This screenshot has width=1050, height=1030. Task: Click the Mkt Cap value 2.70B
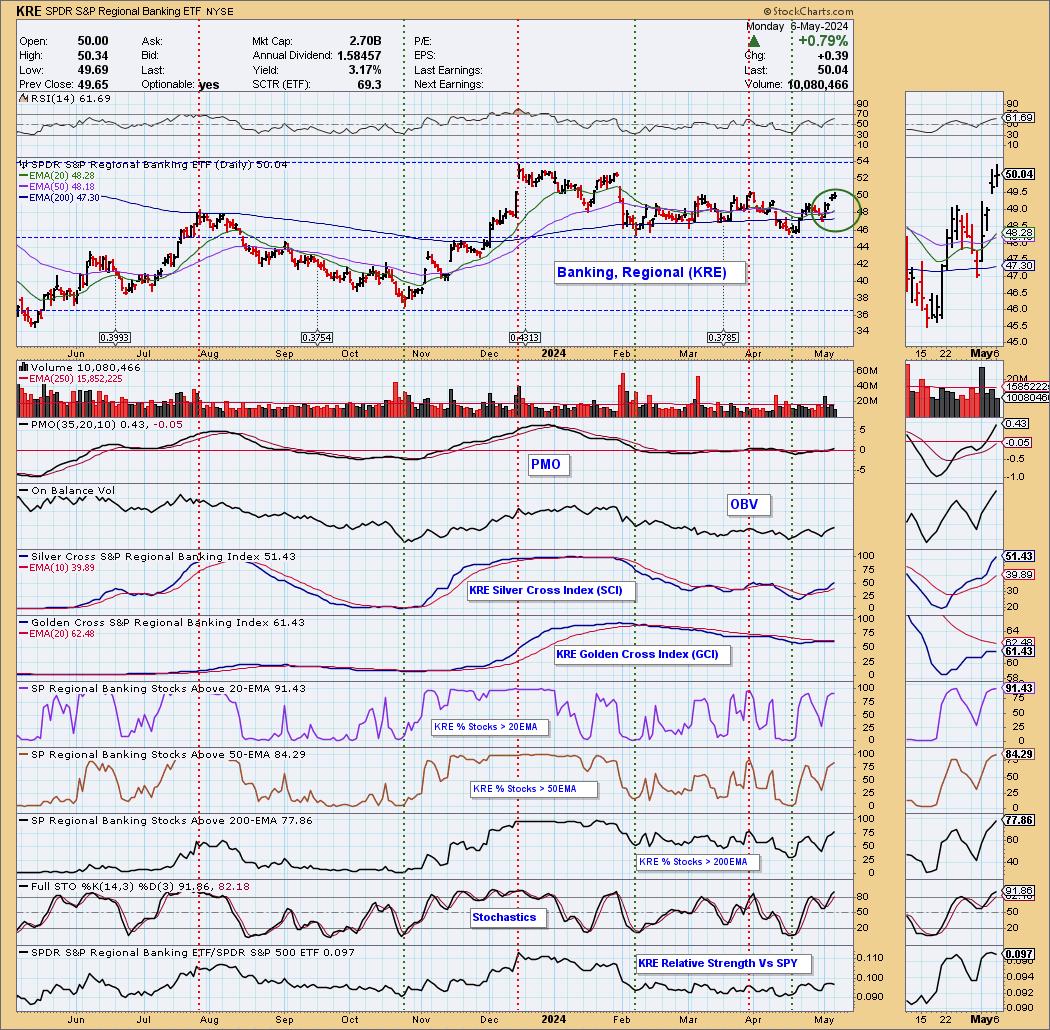pyautogui.click(x=365, y=41)
